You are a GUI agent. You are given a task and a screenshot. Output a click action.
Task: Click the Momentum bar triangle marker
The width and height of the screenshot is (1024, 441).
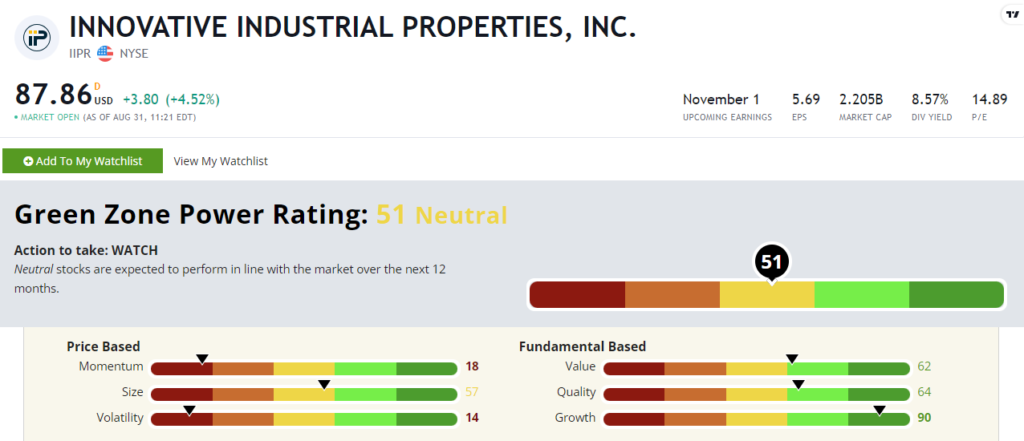[202, 359]
